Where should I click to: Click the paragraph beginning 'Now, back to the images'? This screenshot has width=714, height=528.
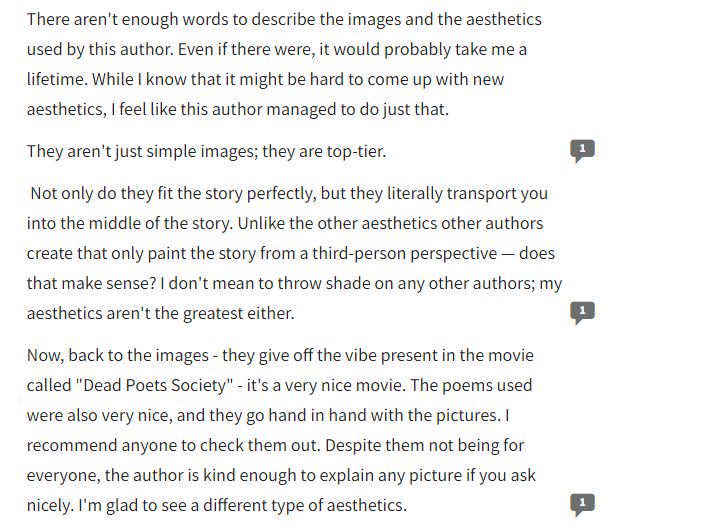coord(281,430)
